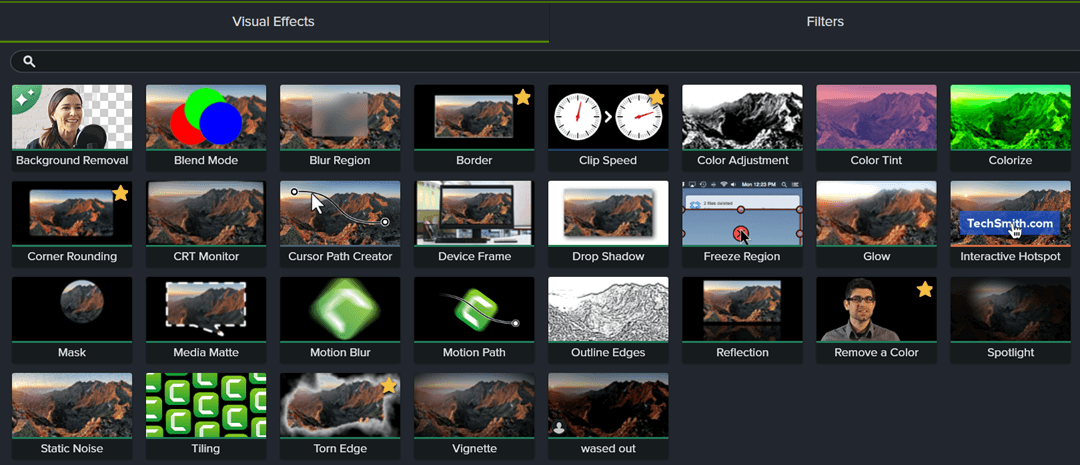Click the Vignette label text
1080x465 pixels.
click(475, 448)
